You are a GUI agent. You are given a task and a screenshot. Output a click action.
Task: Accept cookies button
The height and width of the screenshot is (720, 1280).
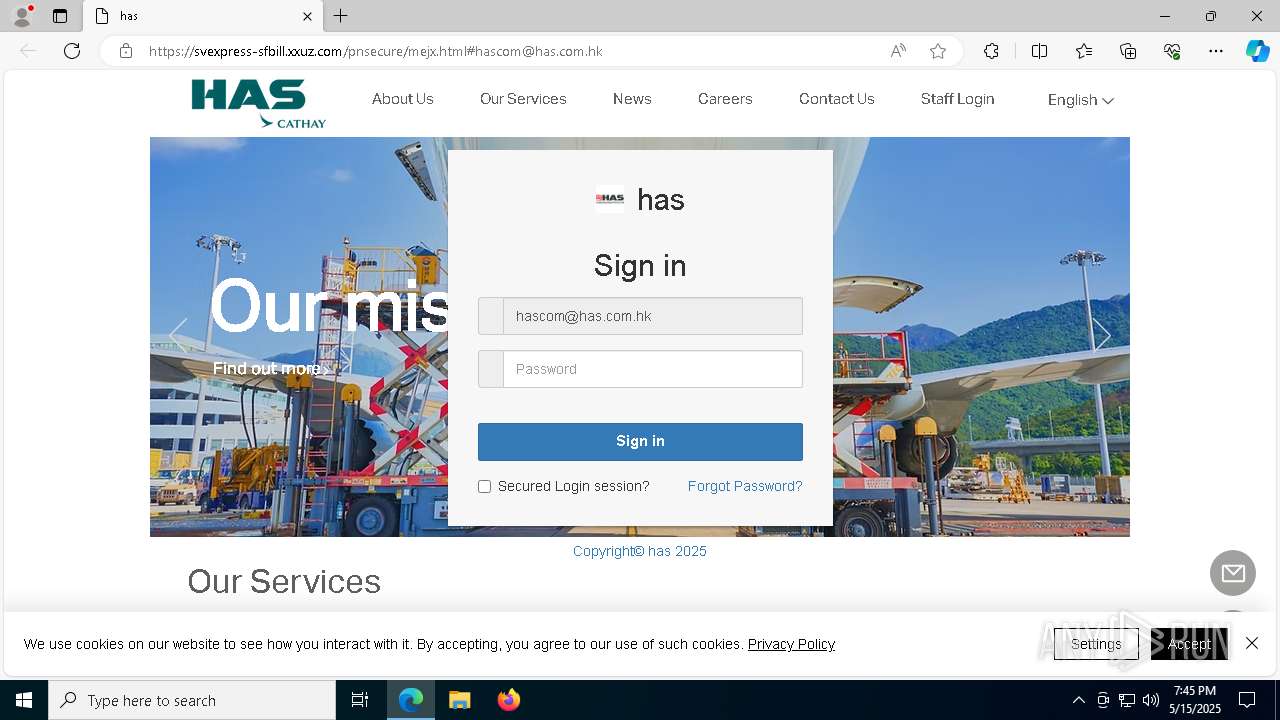[1189, 644]
